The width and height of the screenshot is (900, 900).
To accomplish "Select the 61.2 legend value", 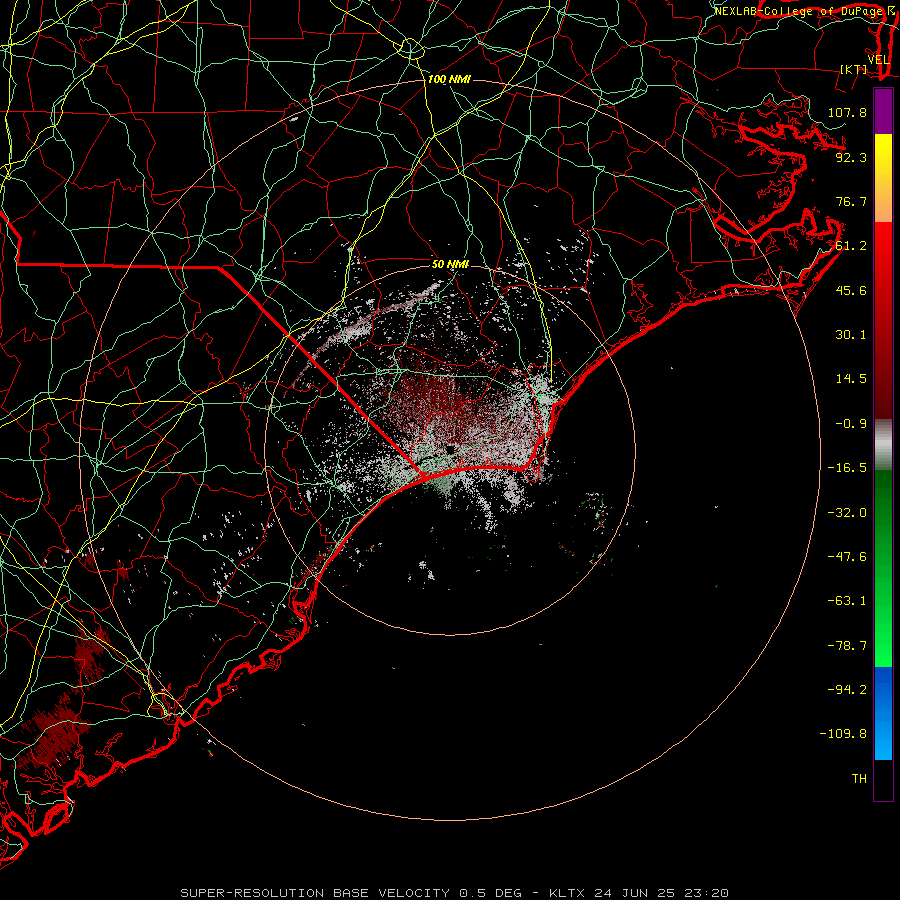I will point(851,246).
